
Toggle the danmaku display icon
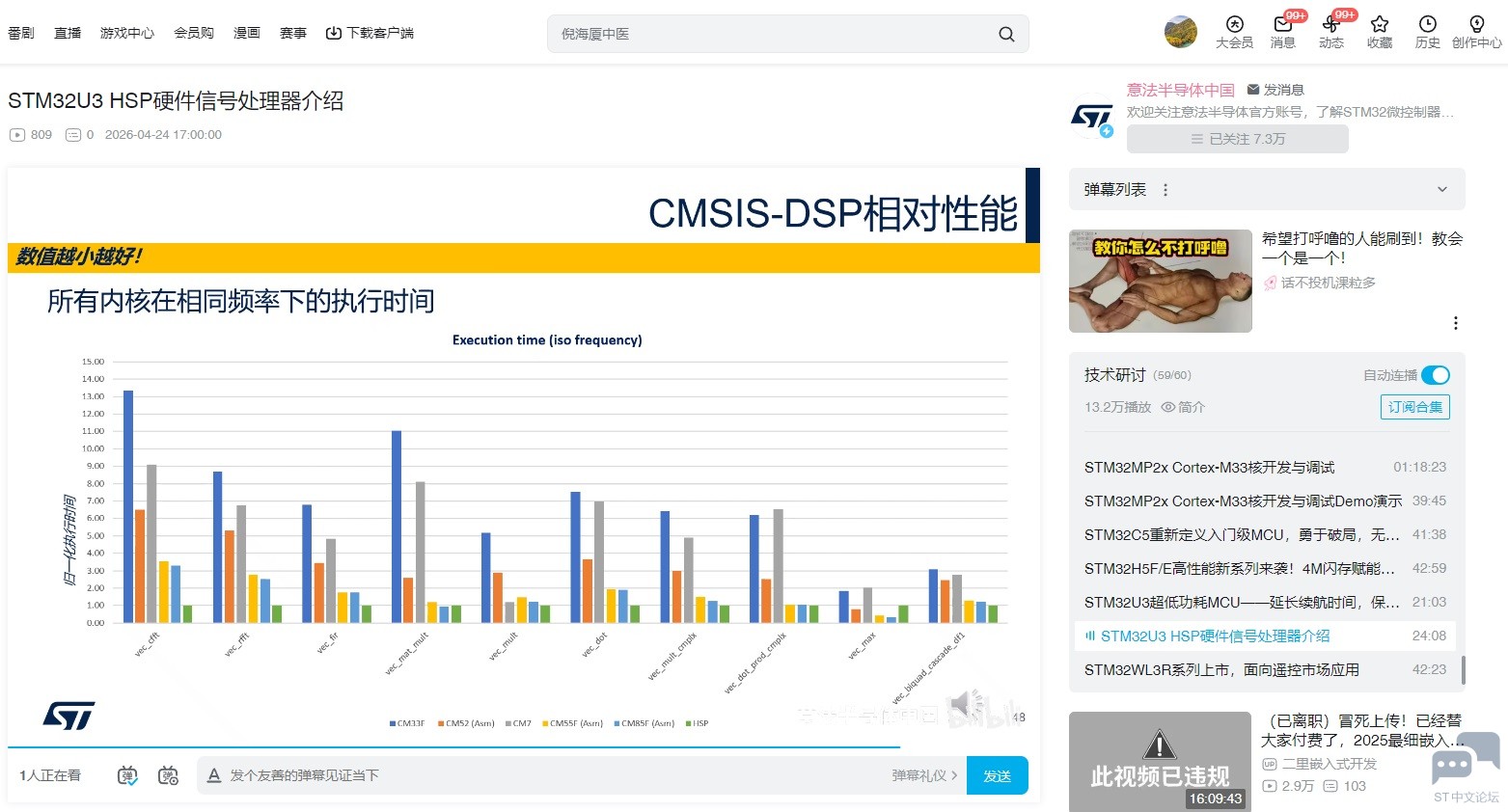coord(127,775)
